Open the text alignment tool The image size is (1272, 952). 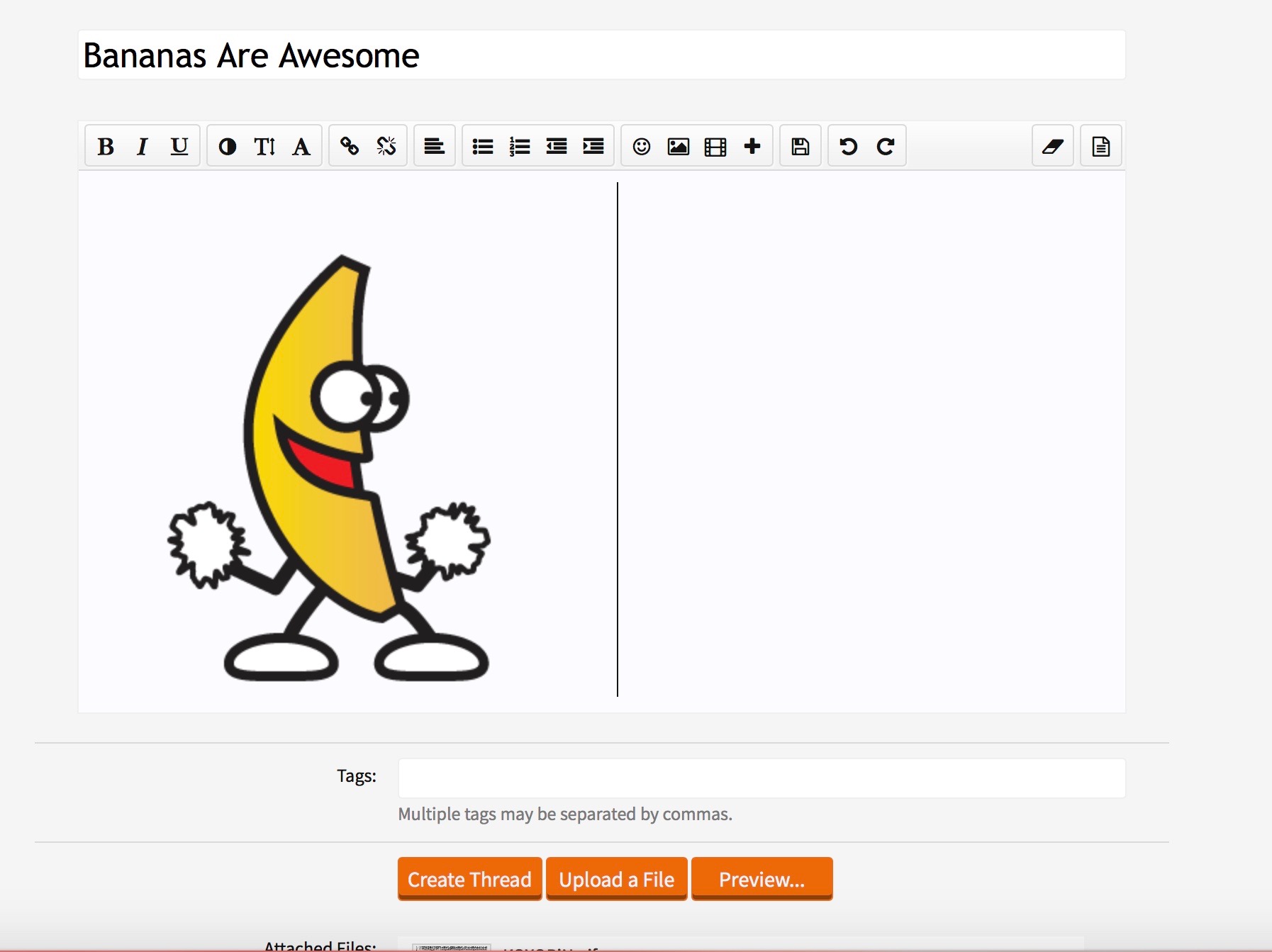pos(435,146)
